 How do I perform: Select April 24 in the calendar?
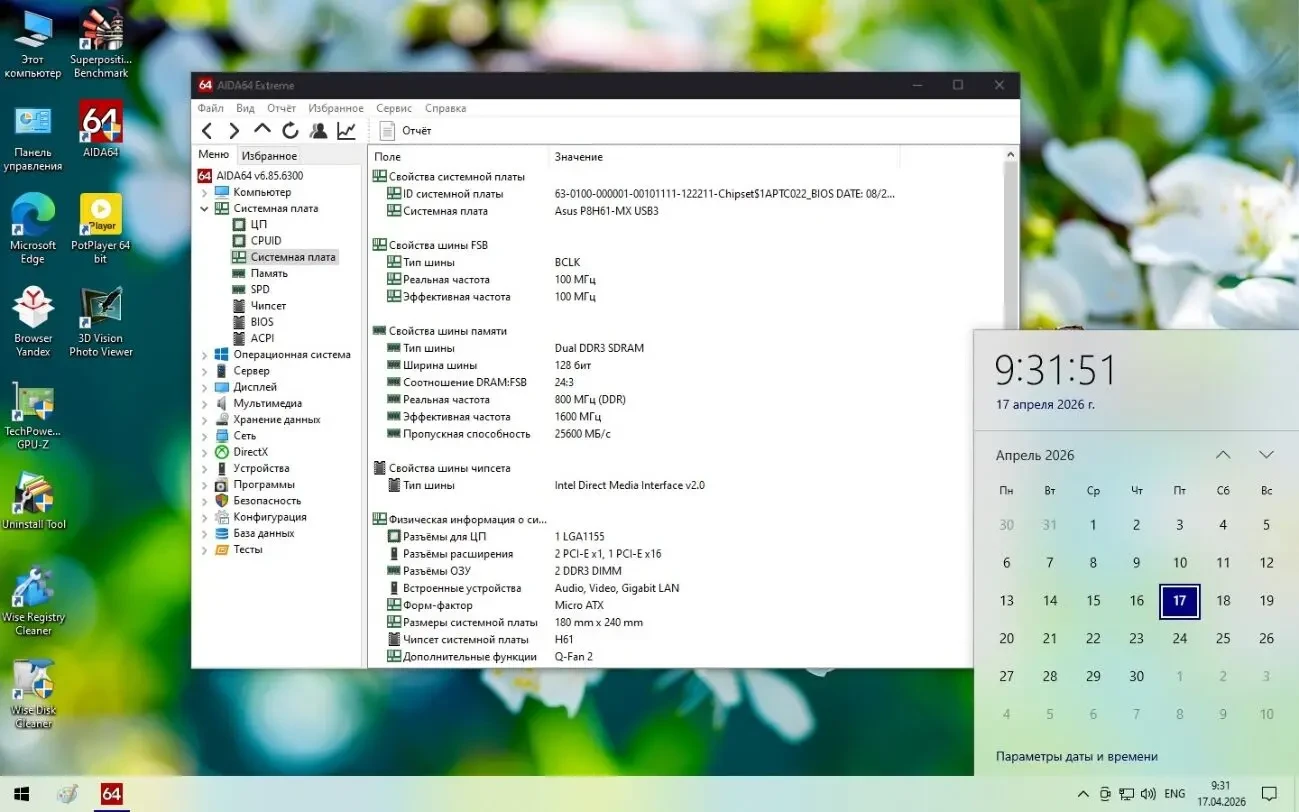coord(1180,638)
